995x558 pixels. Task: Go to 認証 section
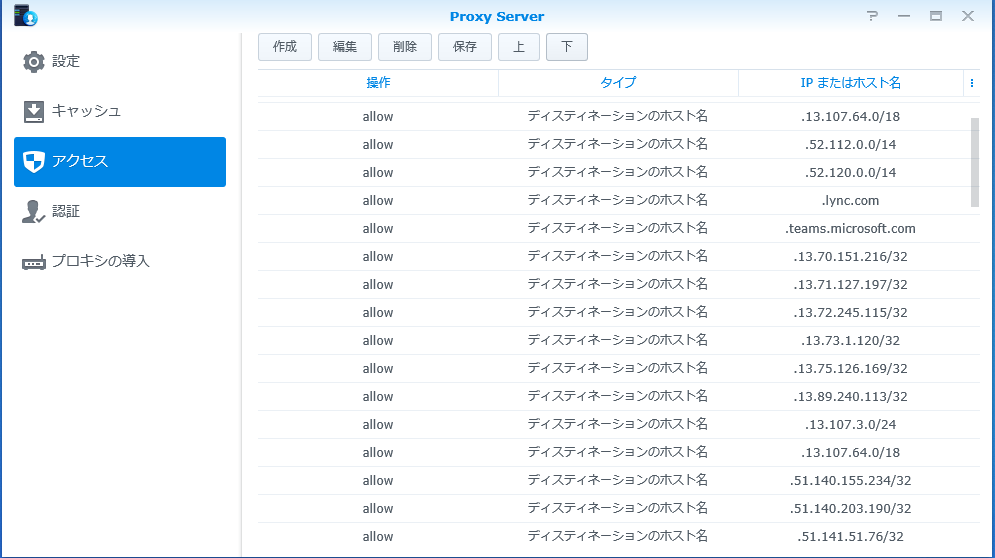point(120,211)
